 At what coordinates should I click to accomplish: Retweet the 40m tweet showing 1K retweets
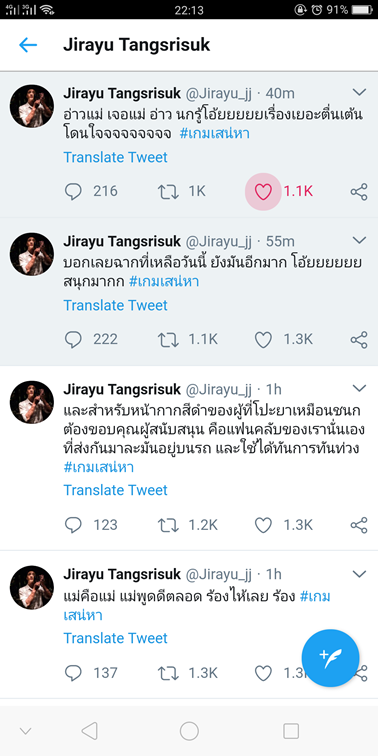(x=168, y=192)
